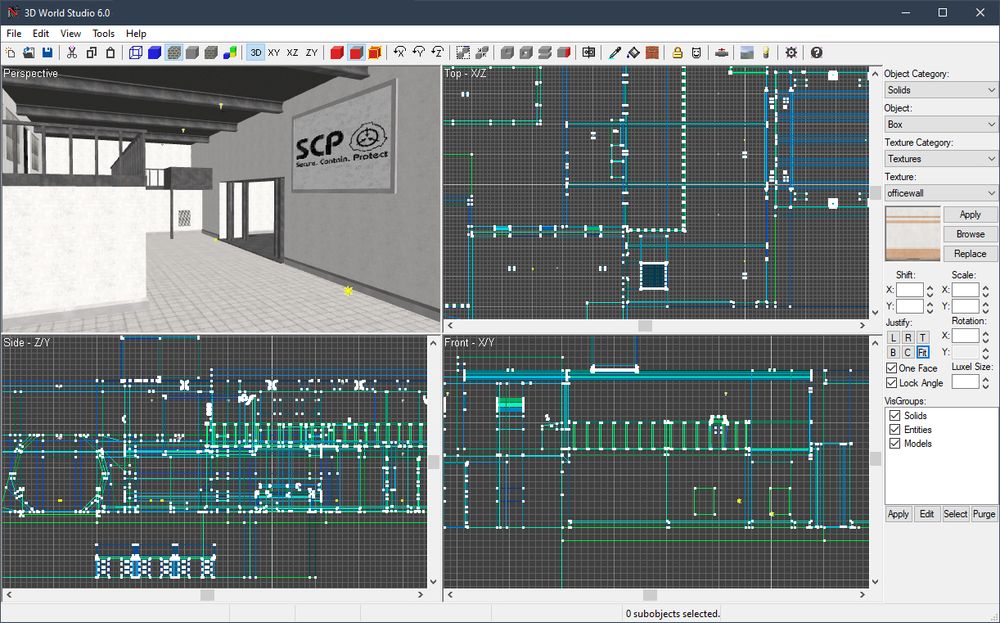Screen dimensions: 1000x623
Task: Click the Save floppy disk icon
Action: tap(47, 52)
